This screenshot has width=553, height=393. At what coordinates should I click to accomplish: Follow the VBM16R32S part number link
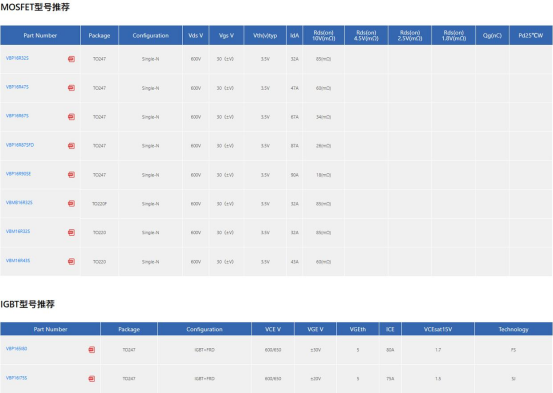pyautogui.click(x=18, y=231)
